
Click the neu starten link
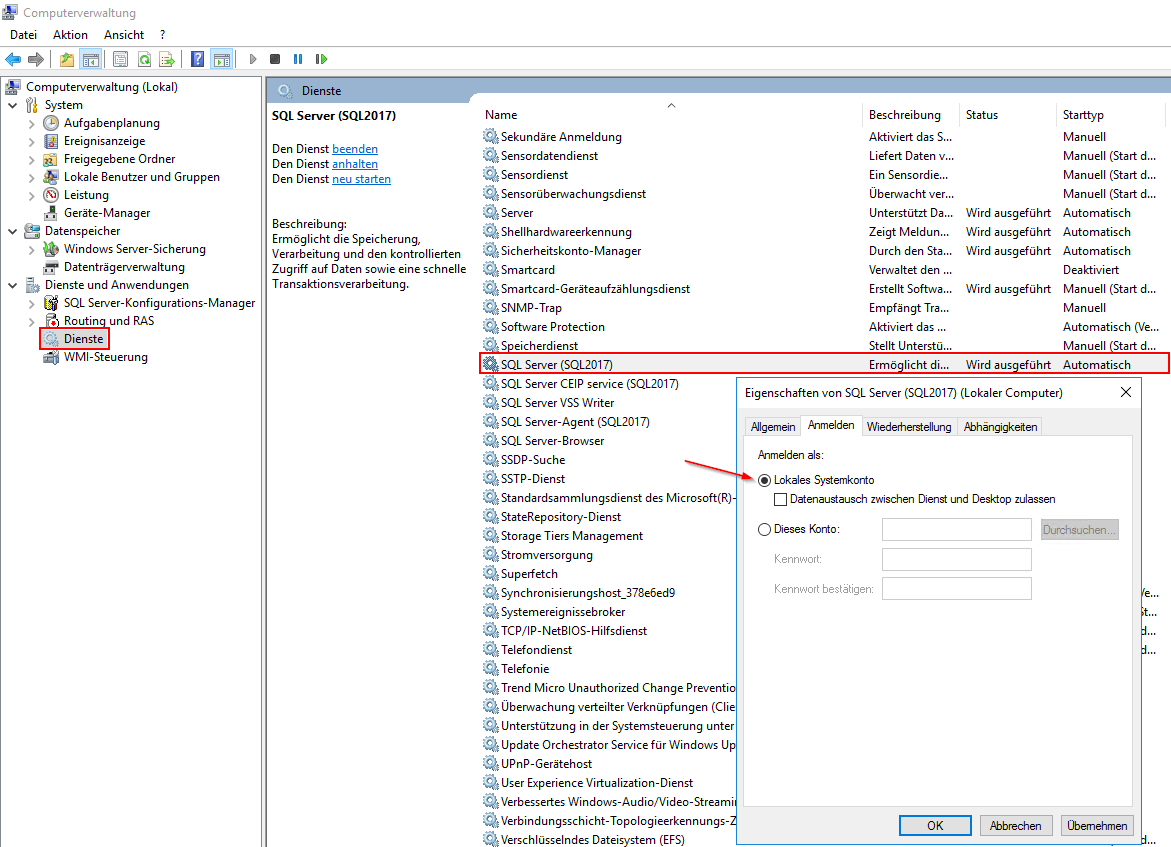361,179
